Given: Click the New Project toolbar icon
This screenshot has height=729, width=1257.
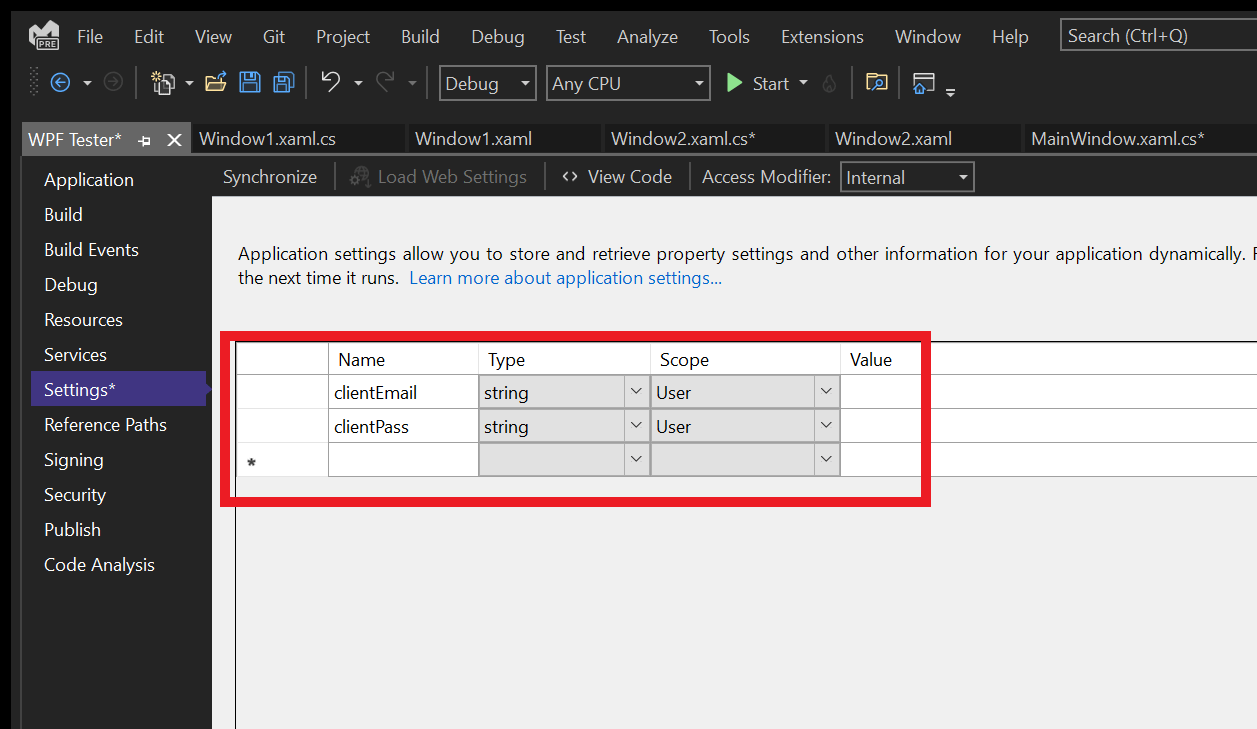Looking at the screenshot, I should pyautogui.click(x=163, y=83).
